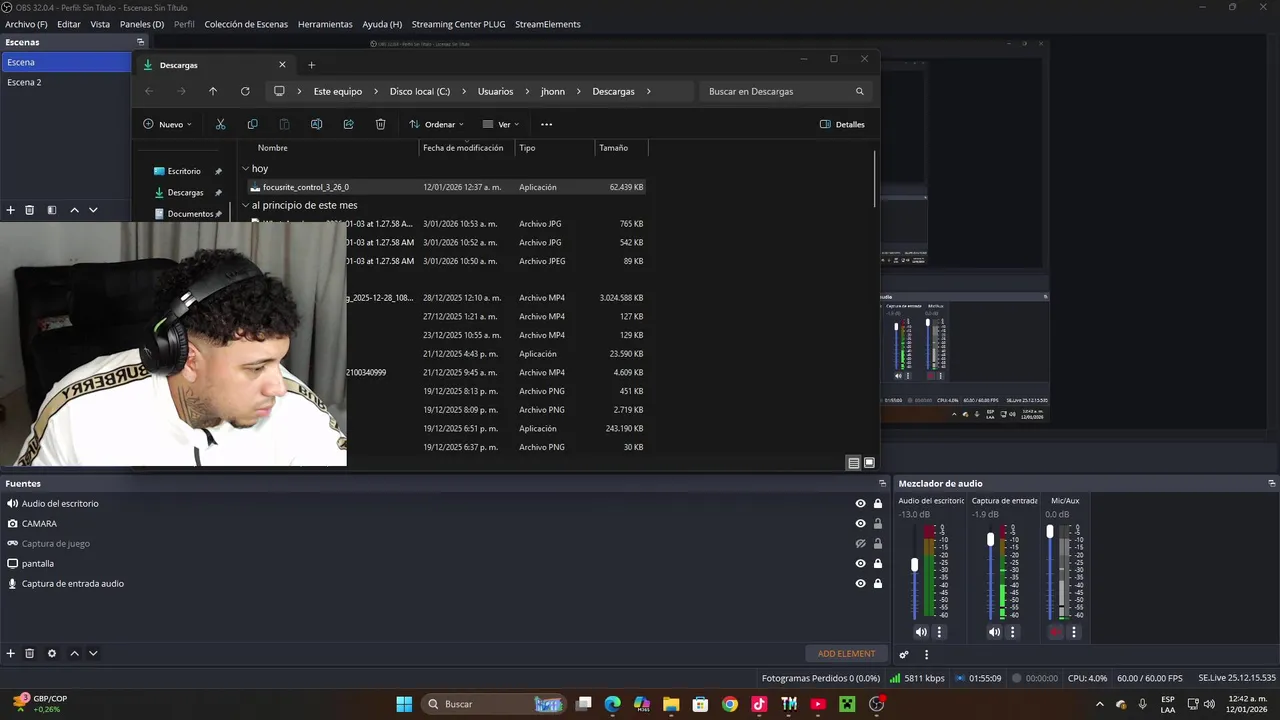Hide the CAMARA source with its eye
Screen dimensions: 1280x720
coord(860,524)
